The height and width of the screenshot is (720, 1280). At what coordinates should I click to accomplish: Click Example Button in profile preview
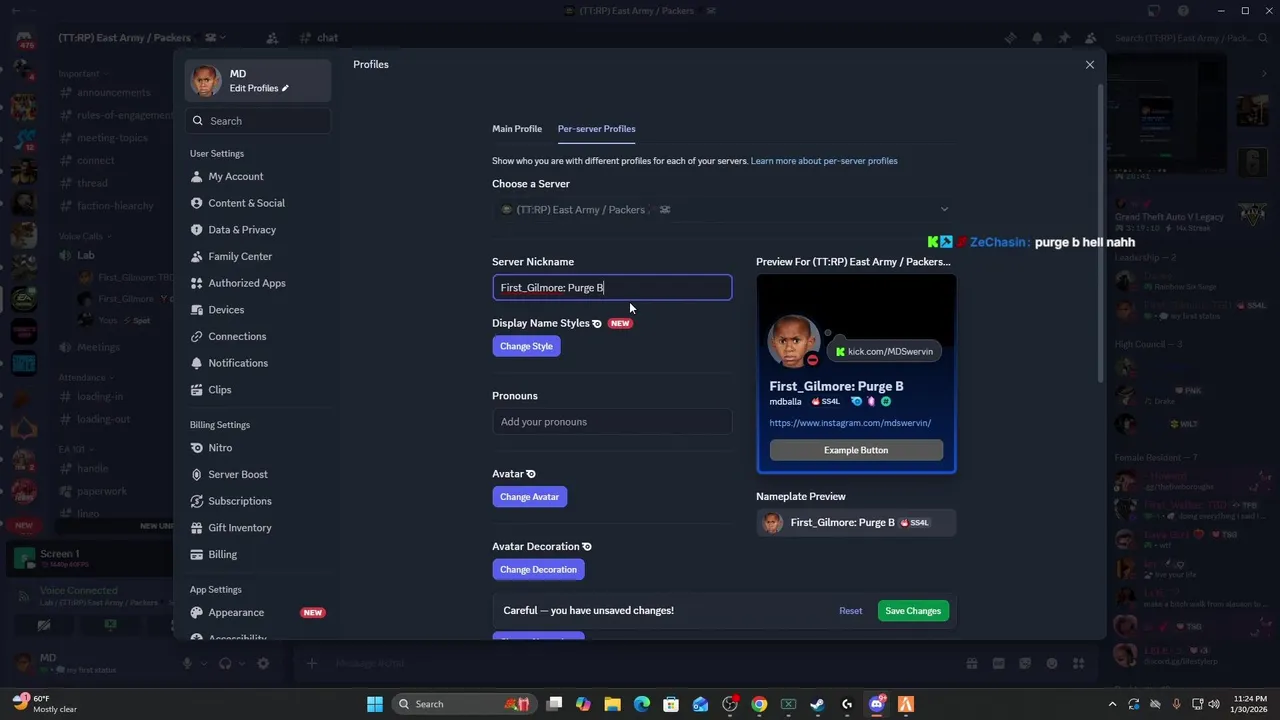click(x=856, y=450)
